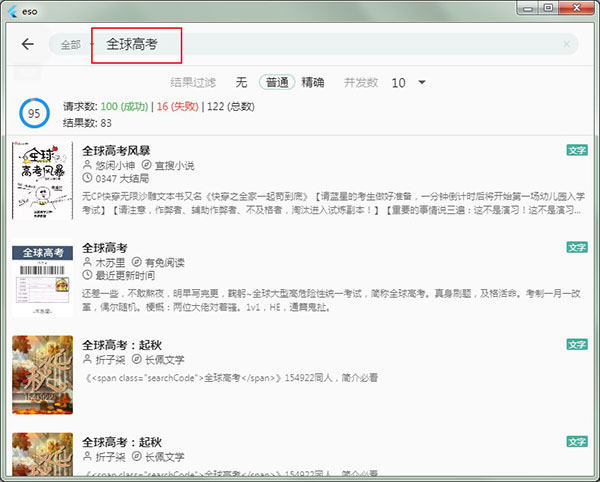Click the latest chapter 0347 大结局
Image resolution: width=600 pixels, height=482 pixels.
[122, 179]
